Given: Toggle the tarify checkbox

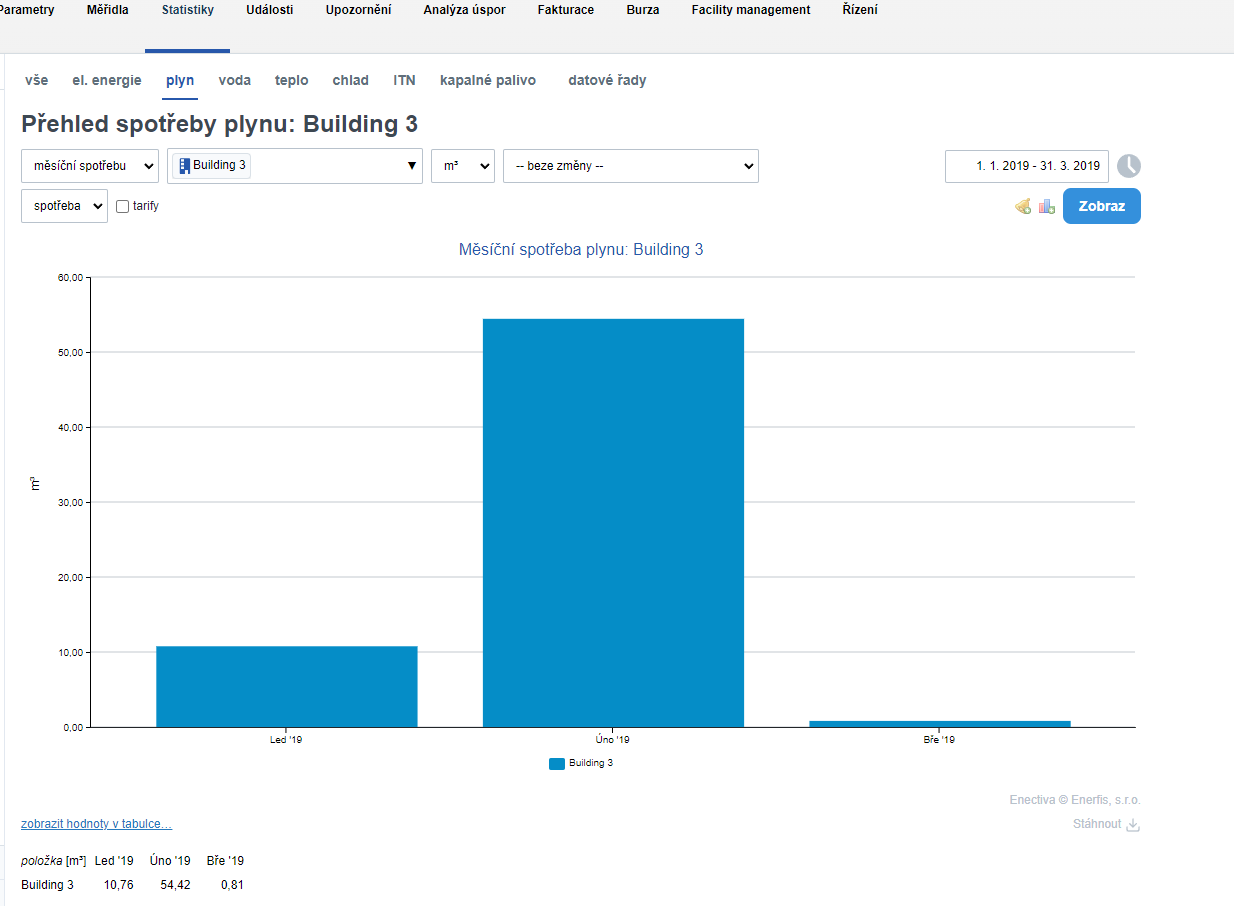Looking at the screenshot, I should [123, 206].
